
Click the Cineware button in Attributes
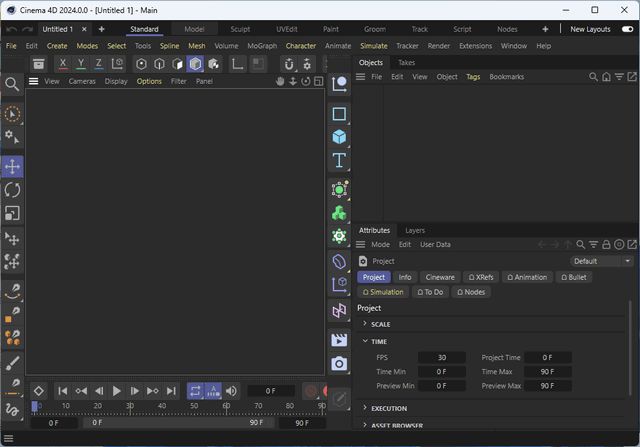[x=440, y=277]
